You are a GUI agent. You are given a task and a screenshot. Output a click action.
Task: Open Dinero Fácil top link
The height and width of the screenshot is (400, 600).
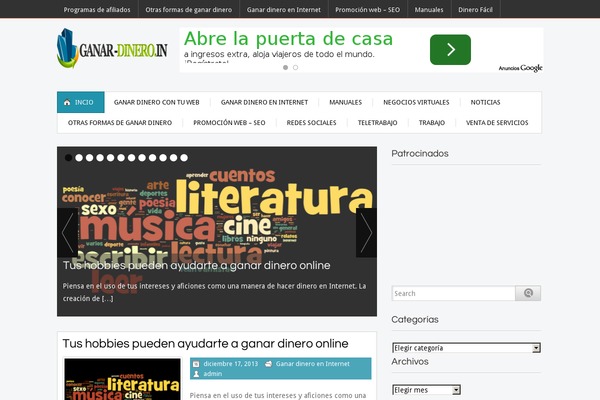click(475, 10)
